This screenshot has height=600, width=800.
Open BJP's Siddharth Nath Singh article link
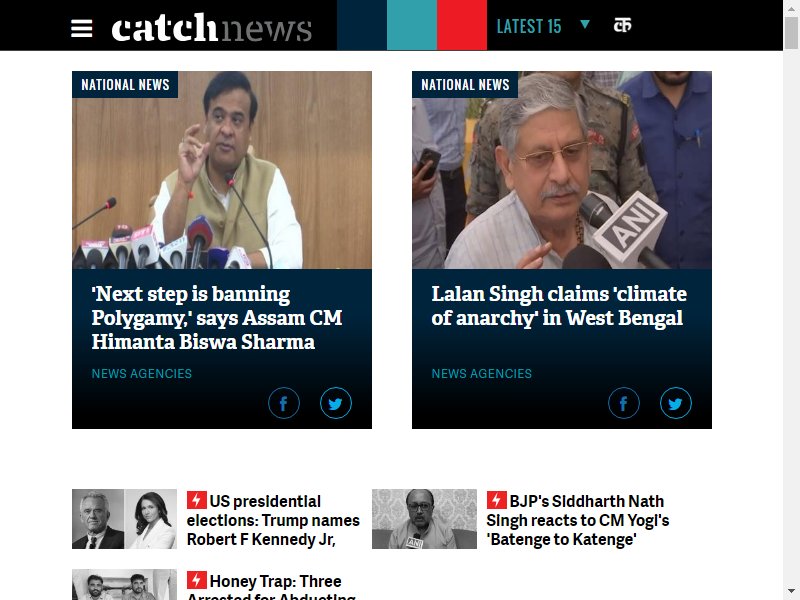(x=578, y=520)
